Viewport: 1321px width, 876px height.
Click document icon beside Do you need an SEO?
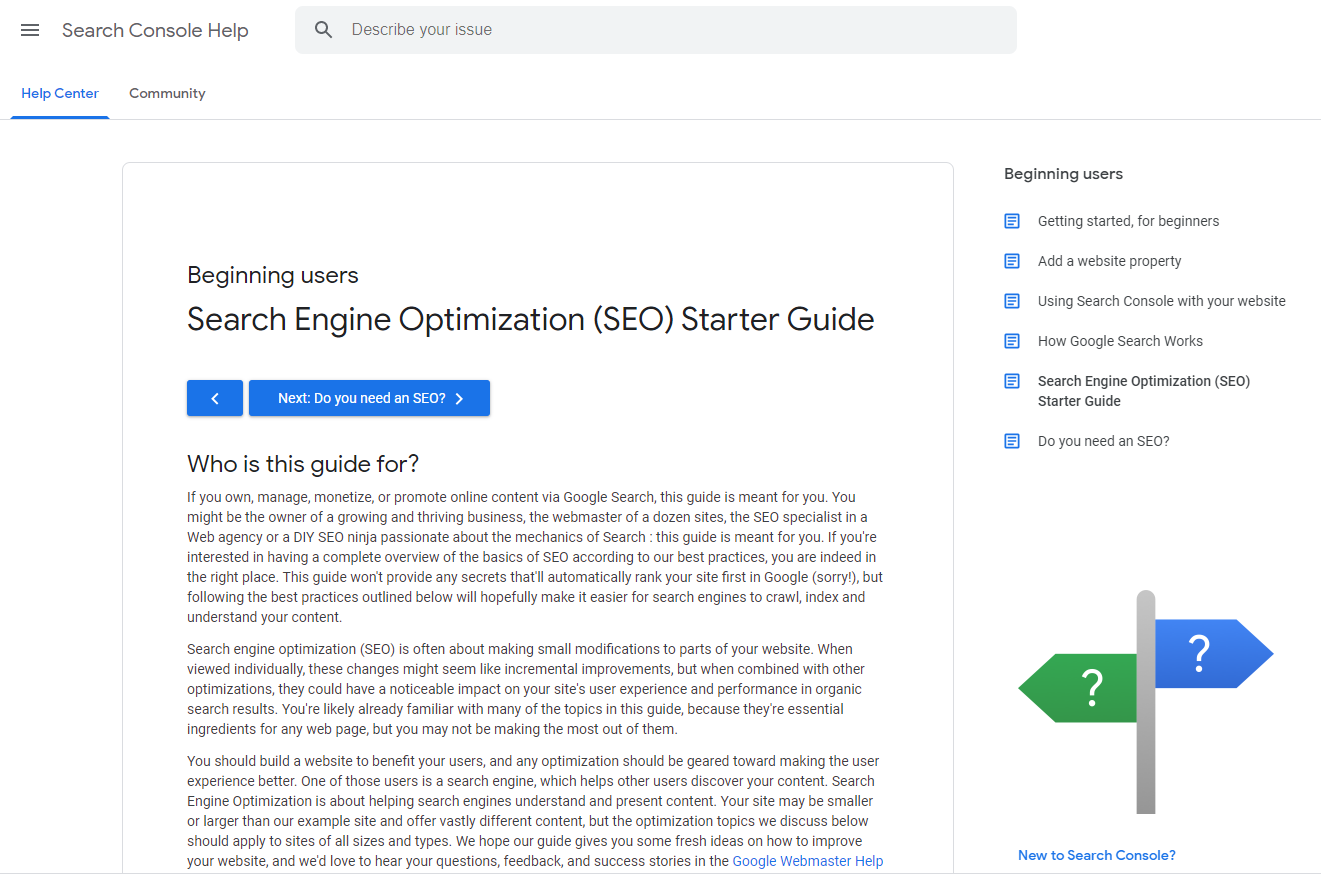pyautogui.click(x=1012, y=441)
